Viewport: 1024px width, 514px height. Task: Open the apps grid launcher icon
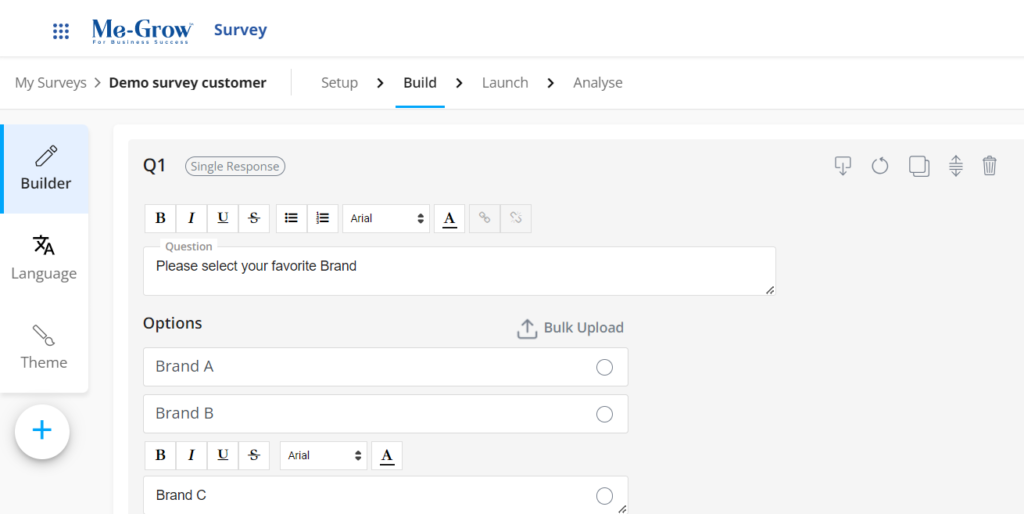click(x=61, y=31)
